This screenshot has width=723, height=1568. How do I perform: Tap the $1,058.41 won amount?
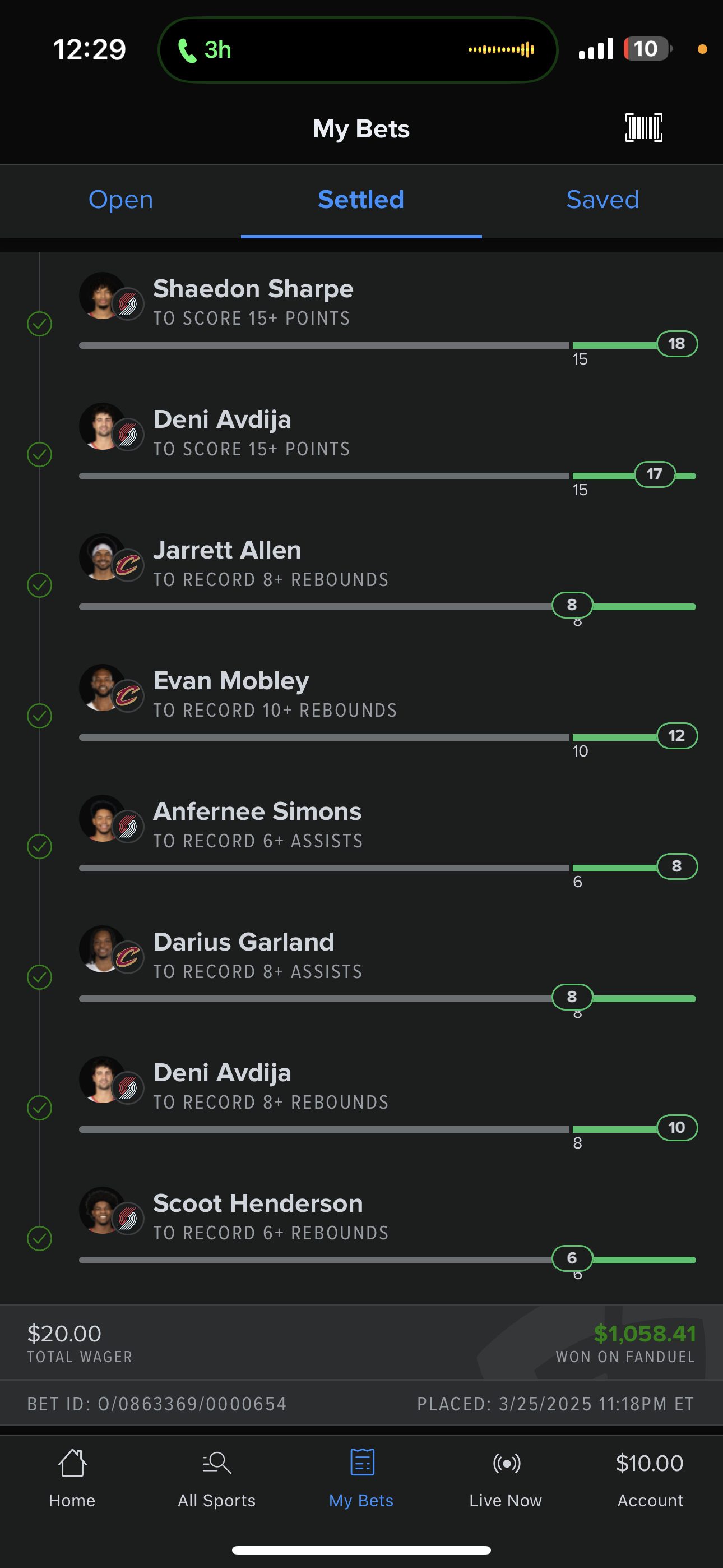[645, 1333]
